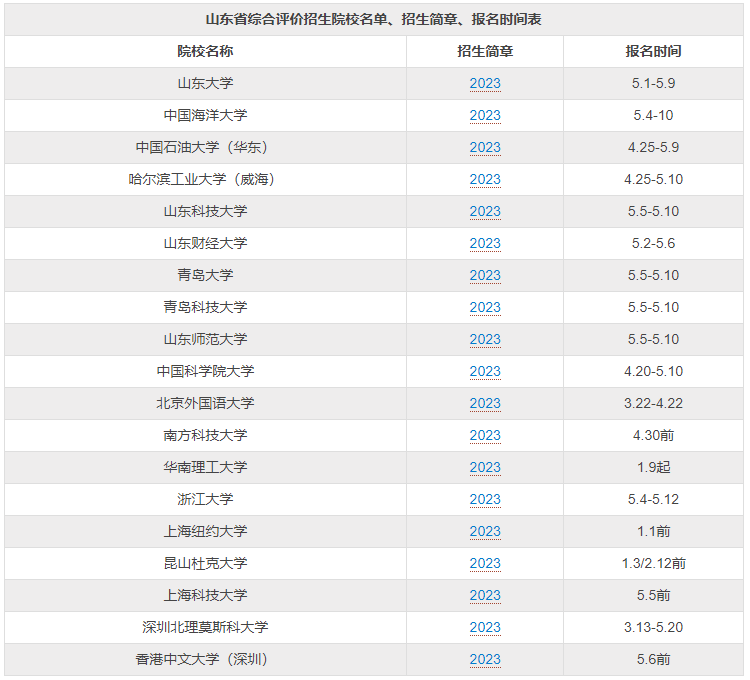Image resolution: width=750 pixels, height=680 pixels.
Task: Open the 2023 link for 昆山杜克大学
Action: coord(485,564)
